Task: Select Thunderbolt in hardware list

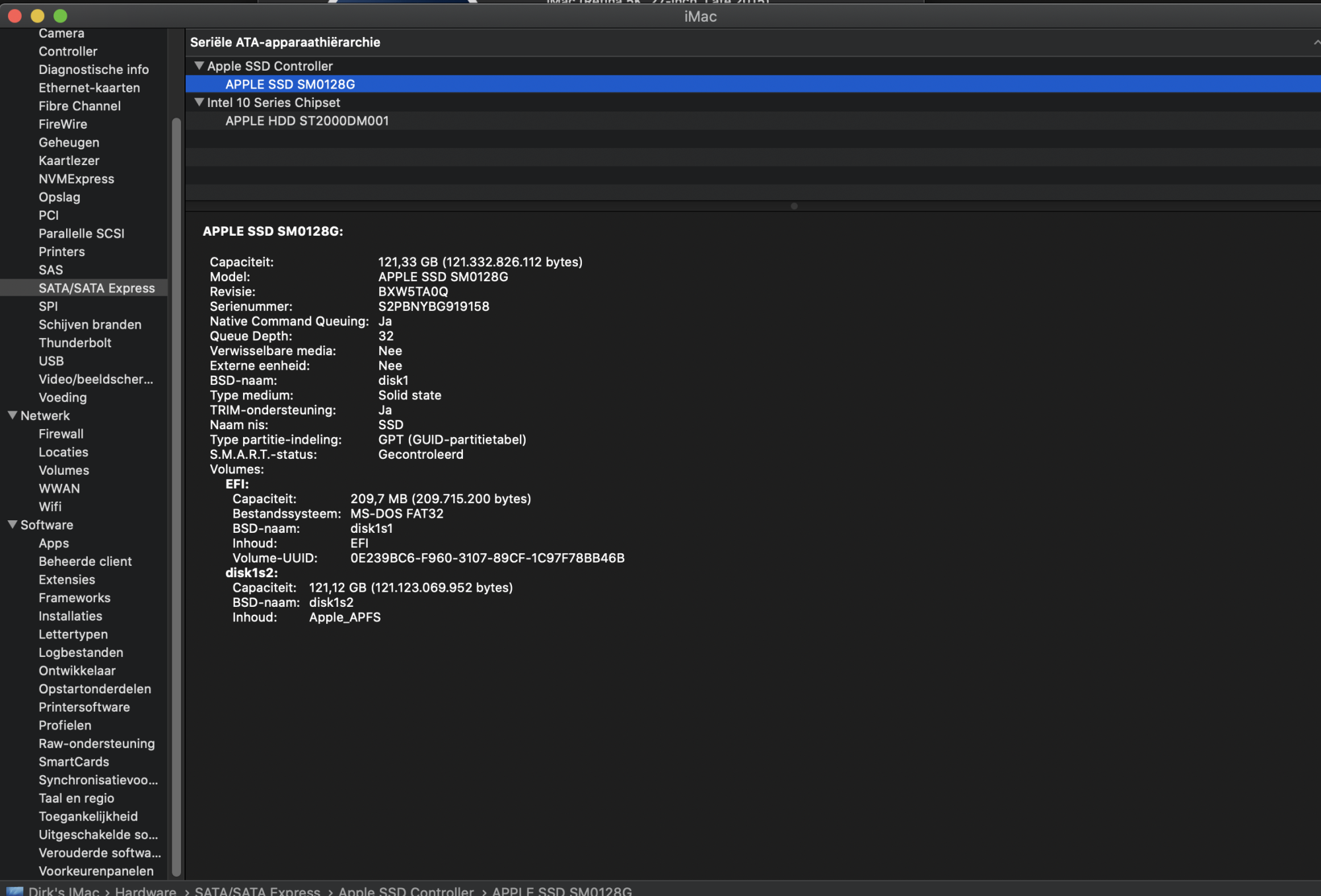Action: tap(75, 343)
